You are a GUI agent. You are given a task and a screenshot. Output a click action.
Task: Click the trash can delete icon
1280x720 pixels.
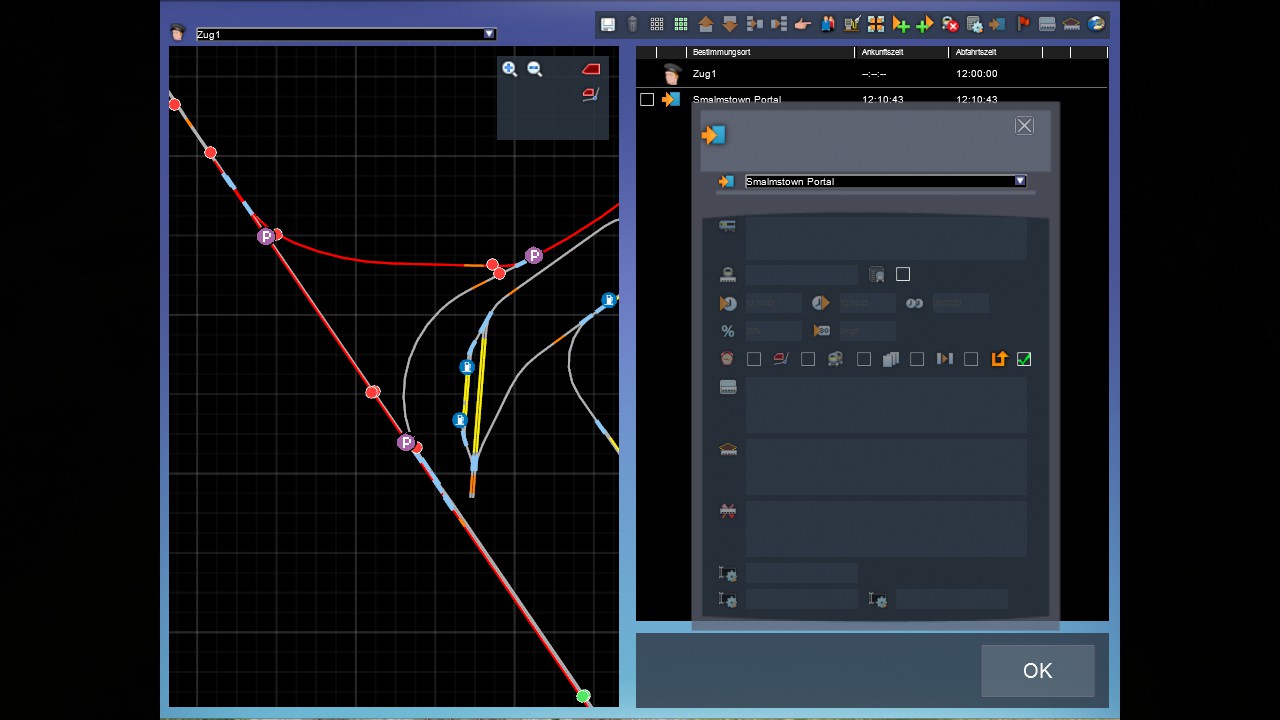click(632, 24)
